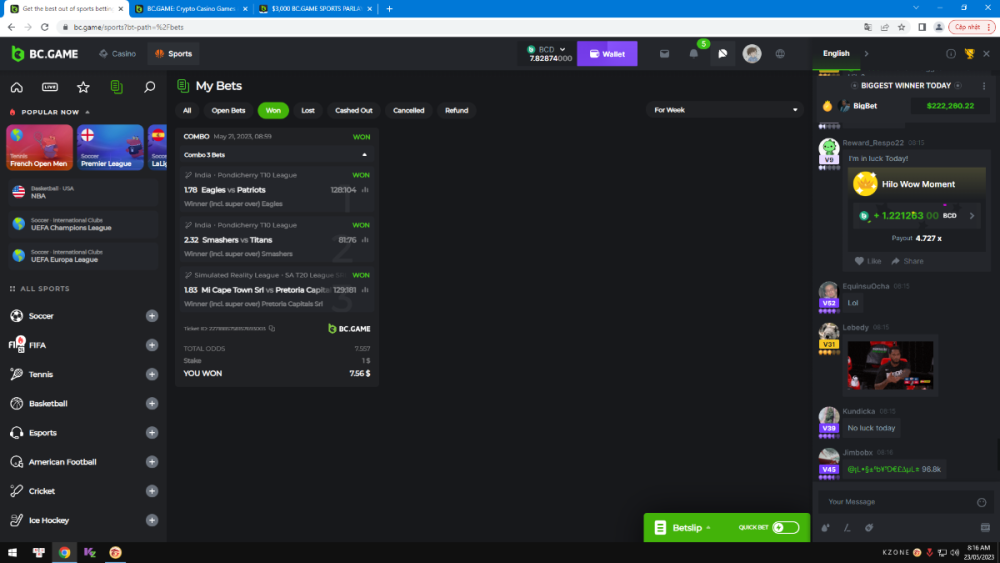Select the Won bets filter

(272, 110)
